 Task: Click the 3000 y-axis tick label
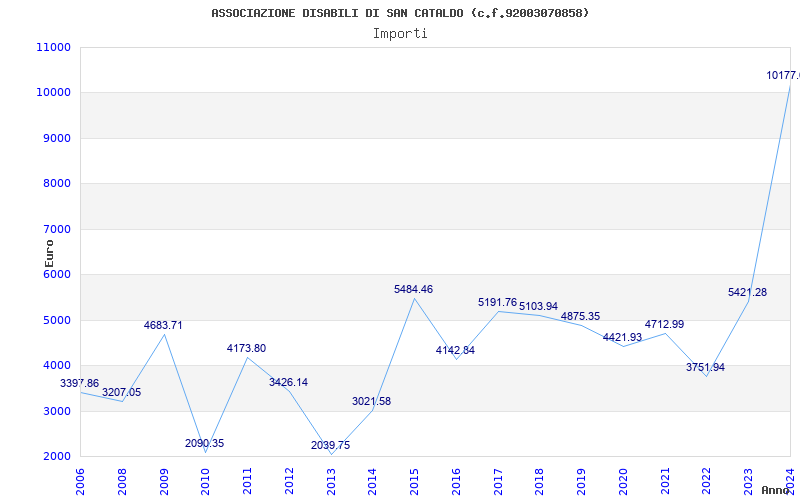[x=56, y=411]
